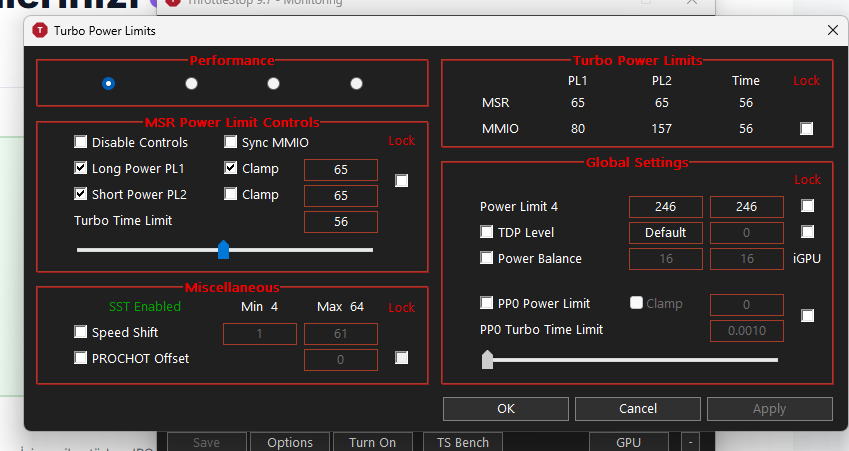The width and height of the screenshot is (849, 451).
Task: Click the MMIO PL1 value 80
Action: [578, 129]
